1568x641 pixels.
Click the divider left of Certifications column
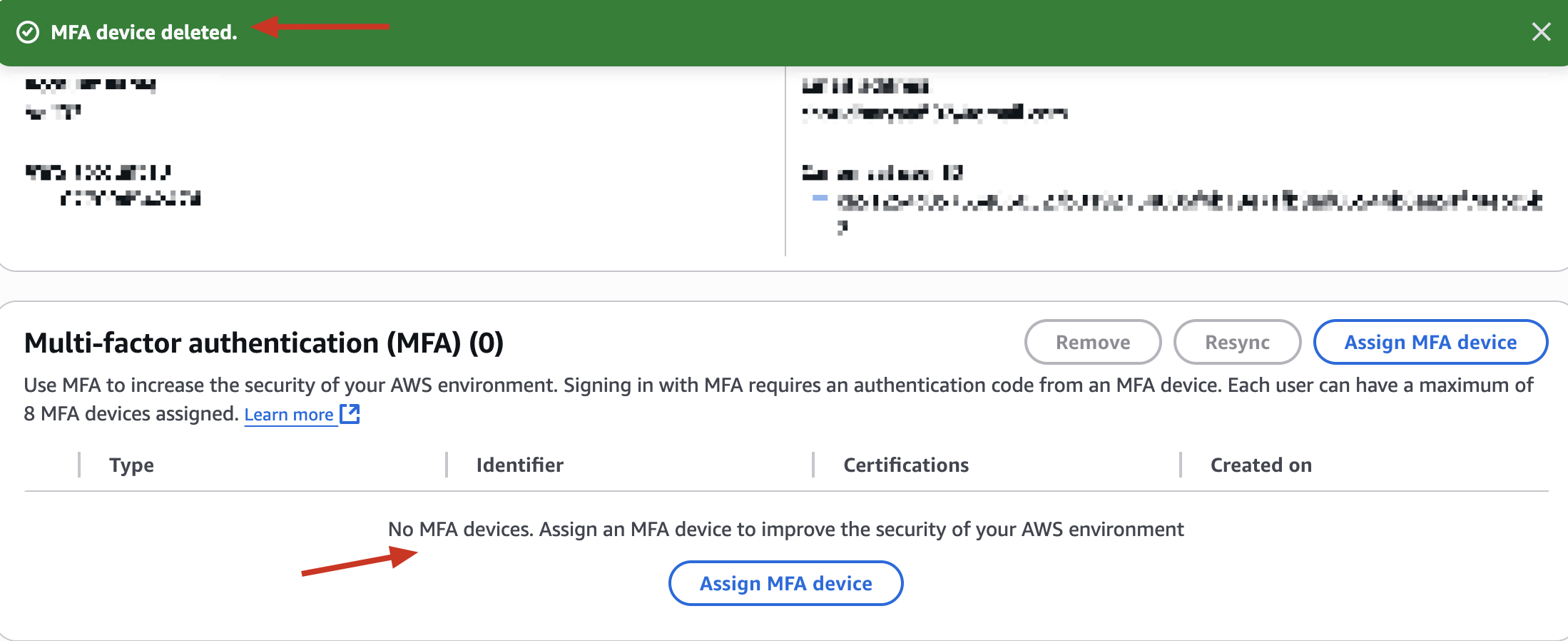(813, 465)
